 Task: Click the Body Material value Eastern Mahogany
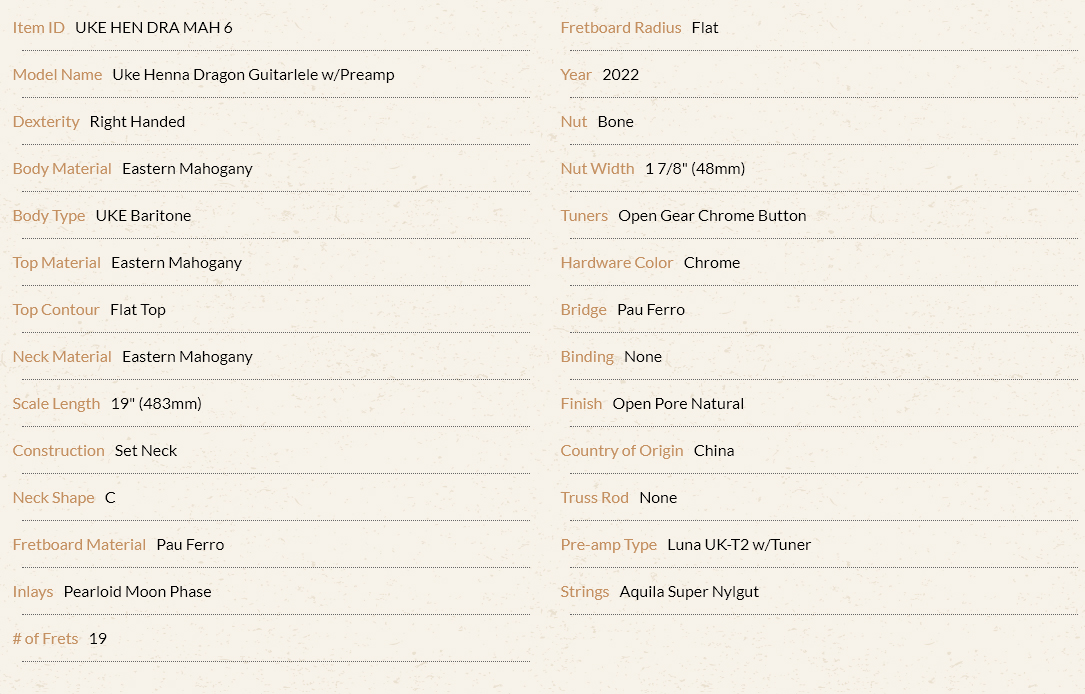188,169
